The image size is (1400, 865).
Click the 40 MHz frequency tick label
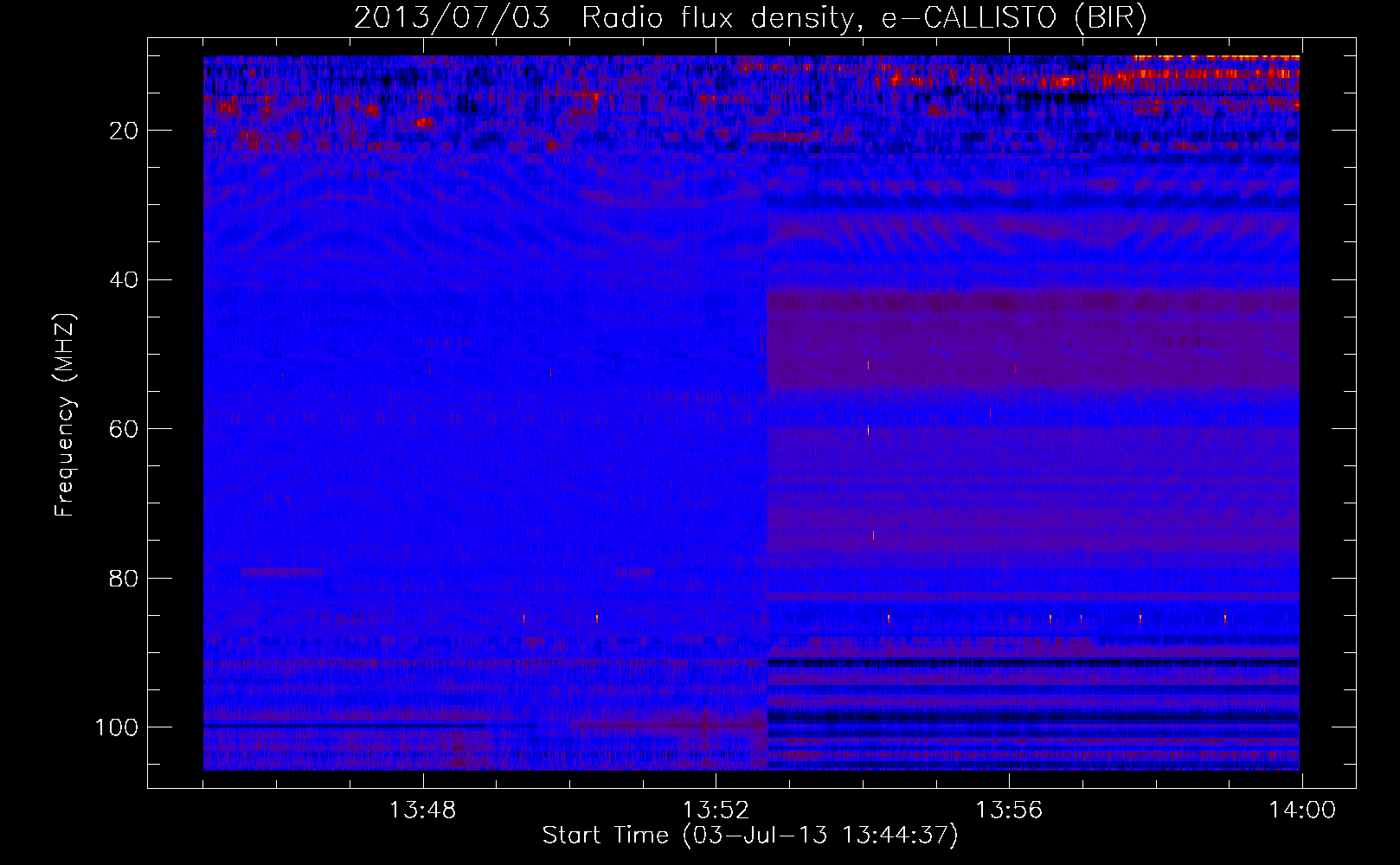(x=125, y=280)
